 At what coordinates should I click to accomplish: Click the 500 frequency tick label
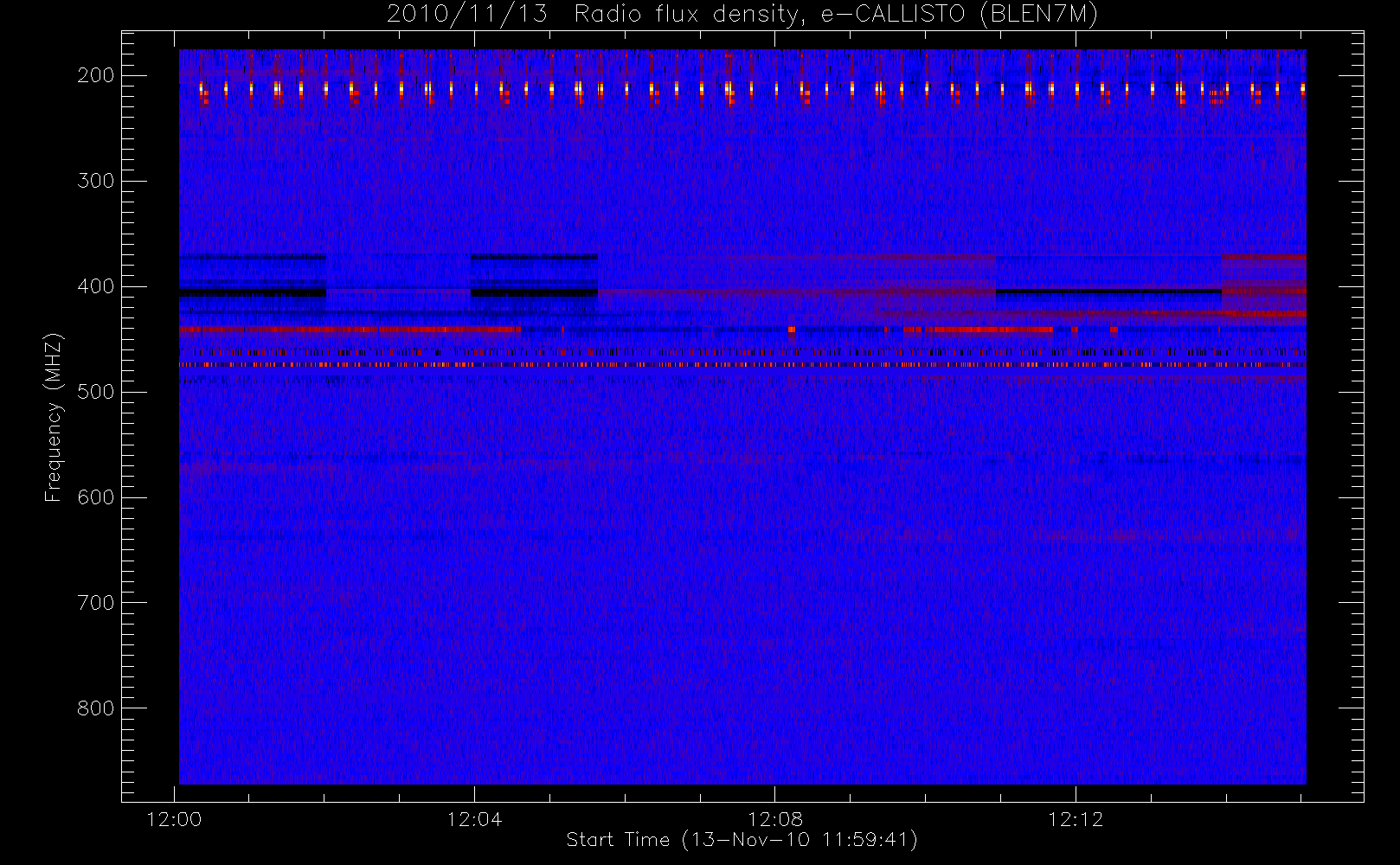coord(96,392)
